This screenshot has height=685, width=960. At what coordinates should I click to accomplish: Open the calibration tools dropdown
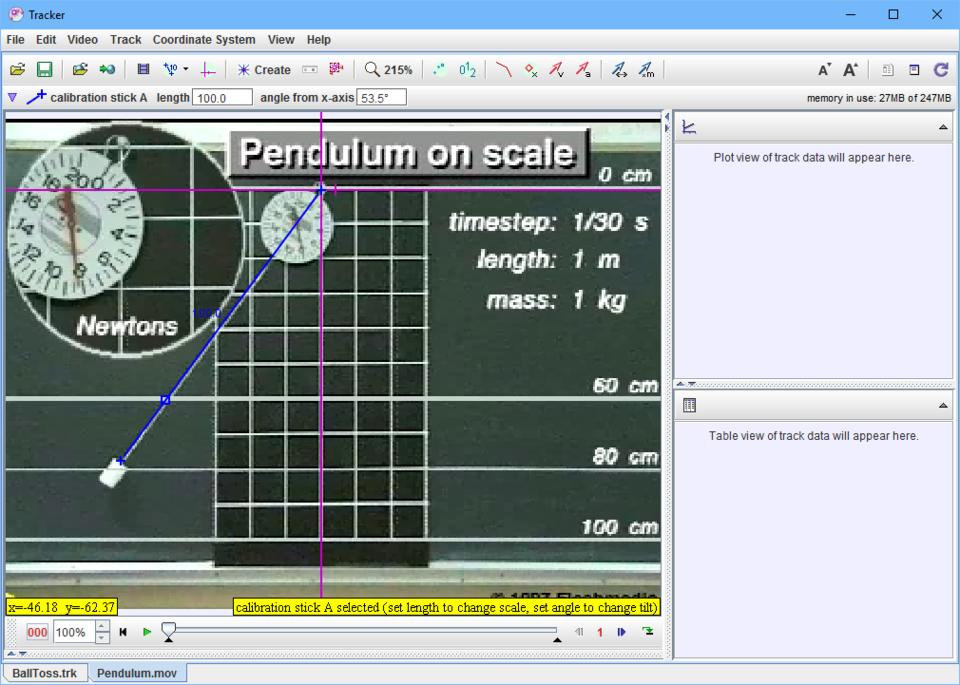coord(175,70)
